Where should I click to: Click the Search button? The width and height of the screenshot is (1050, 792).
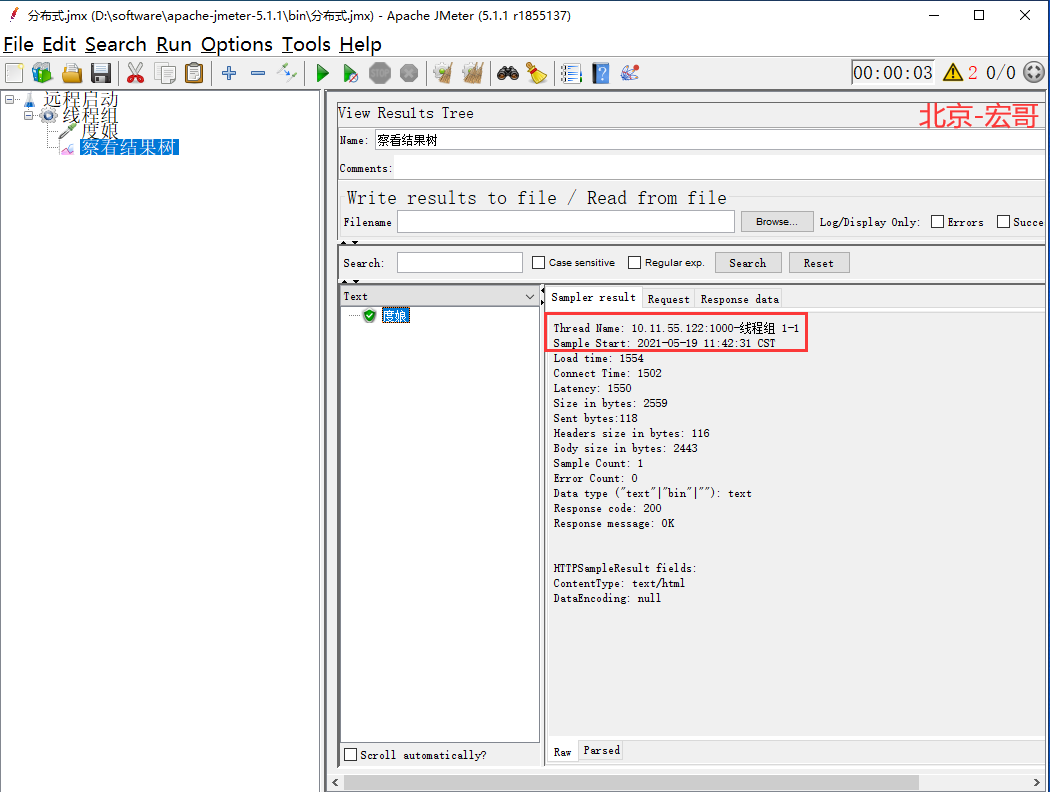click(x=748, y=262)
